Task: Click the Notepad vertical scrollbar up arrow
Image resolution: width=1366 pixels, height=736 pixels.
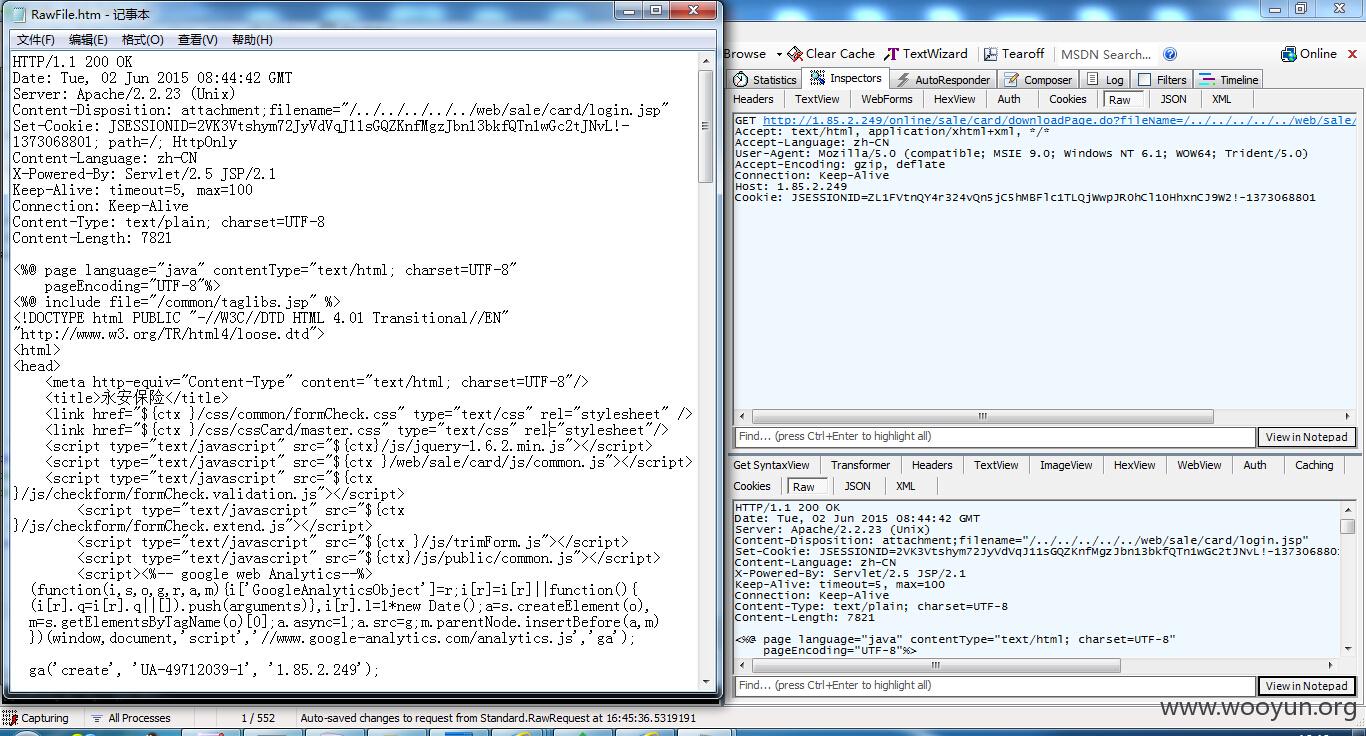Action: point(706,59)
